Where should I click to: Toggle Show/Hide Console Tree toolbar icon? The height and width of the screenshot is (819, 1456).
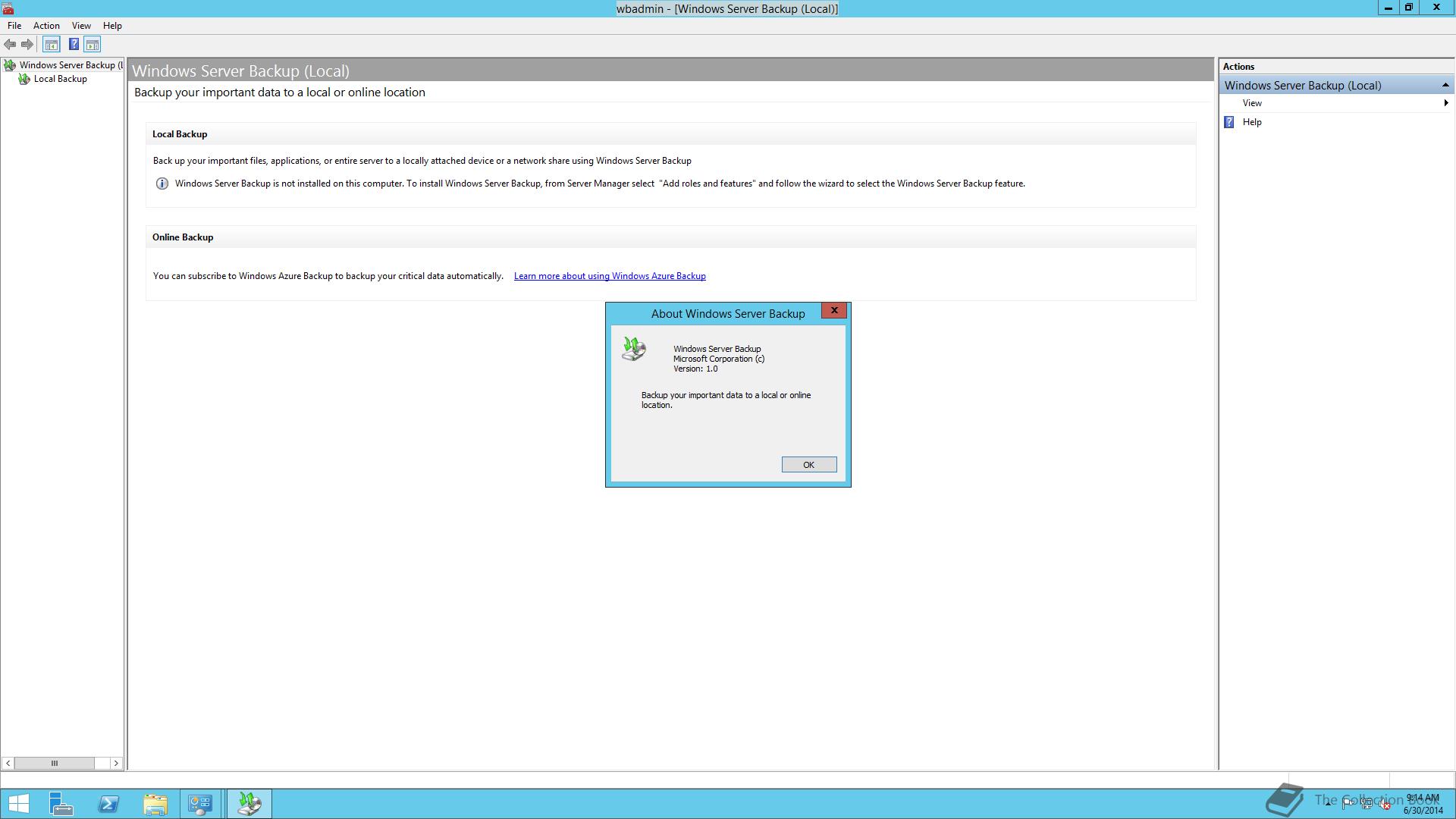click(52, 45)
